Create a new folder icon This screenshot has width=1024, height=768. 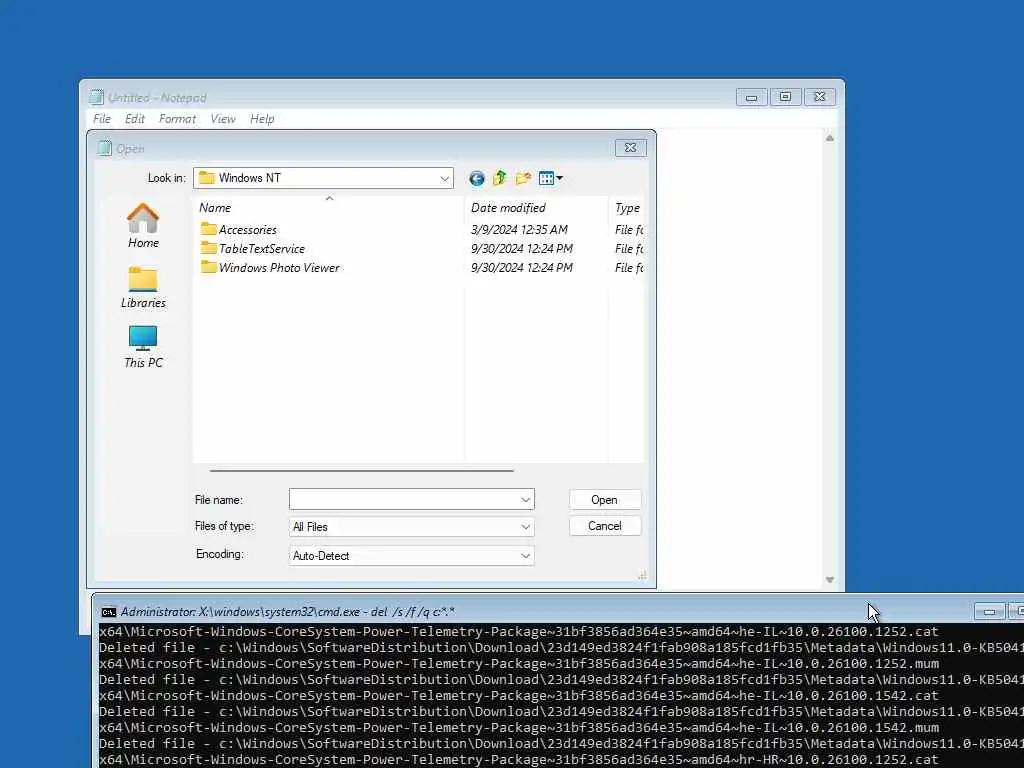click(x=522, y=178)
